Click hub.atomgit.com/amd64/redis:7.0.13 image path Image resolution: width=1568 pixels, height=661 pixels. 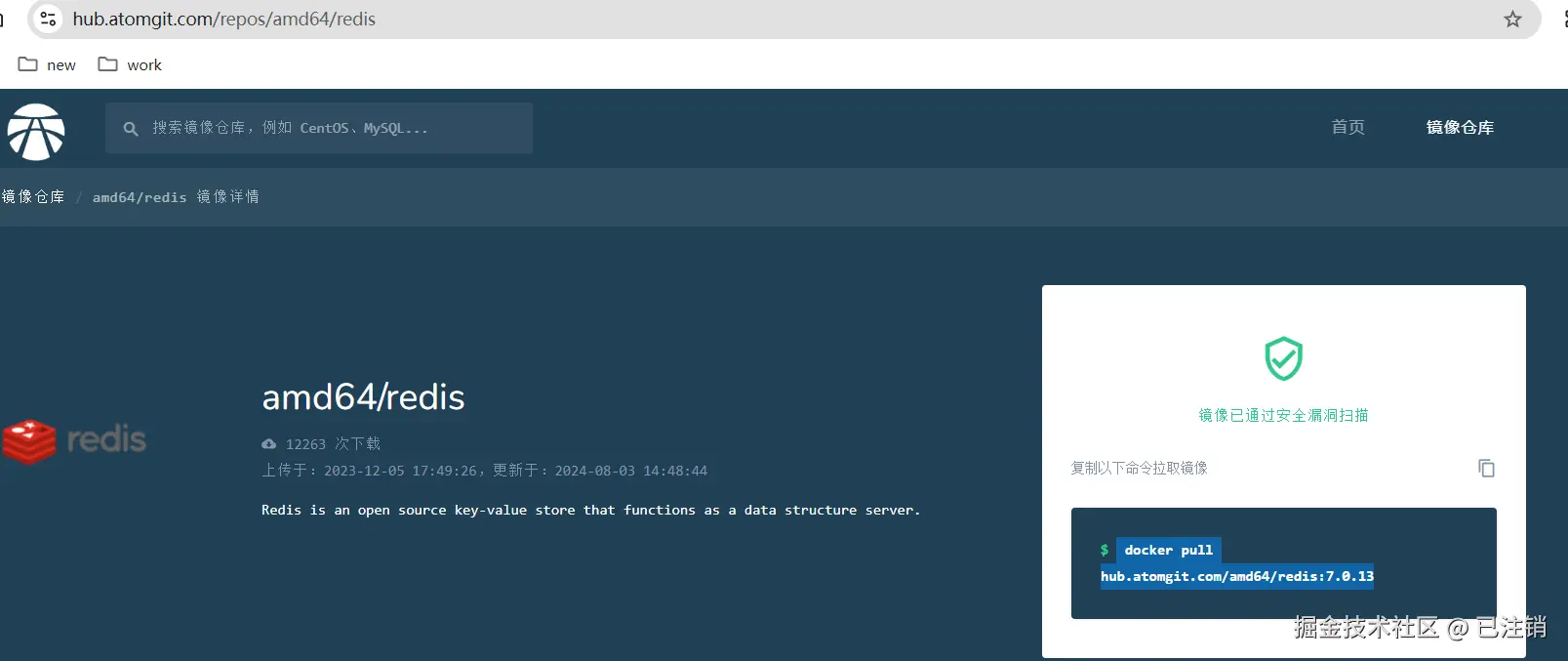click(1237, 576)
